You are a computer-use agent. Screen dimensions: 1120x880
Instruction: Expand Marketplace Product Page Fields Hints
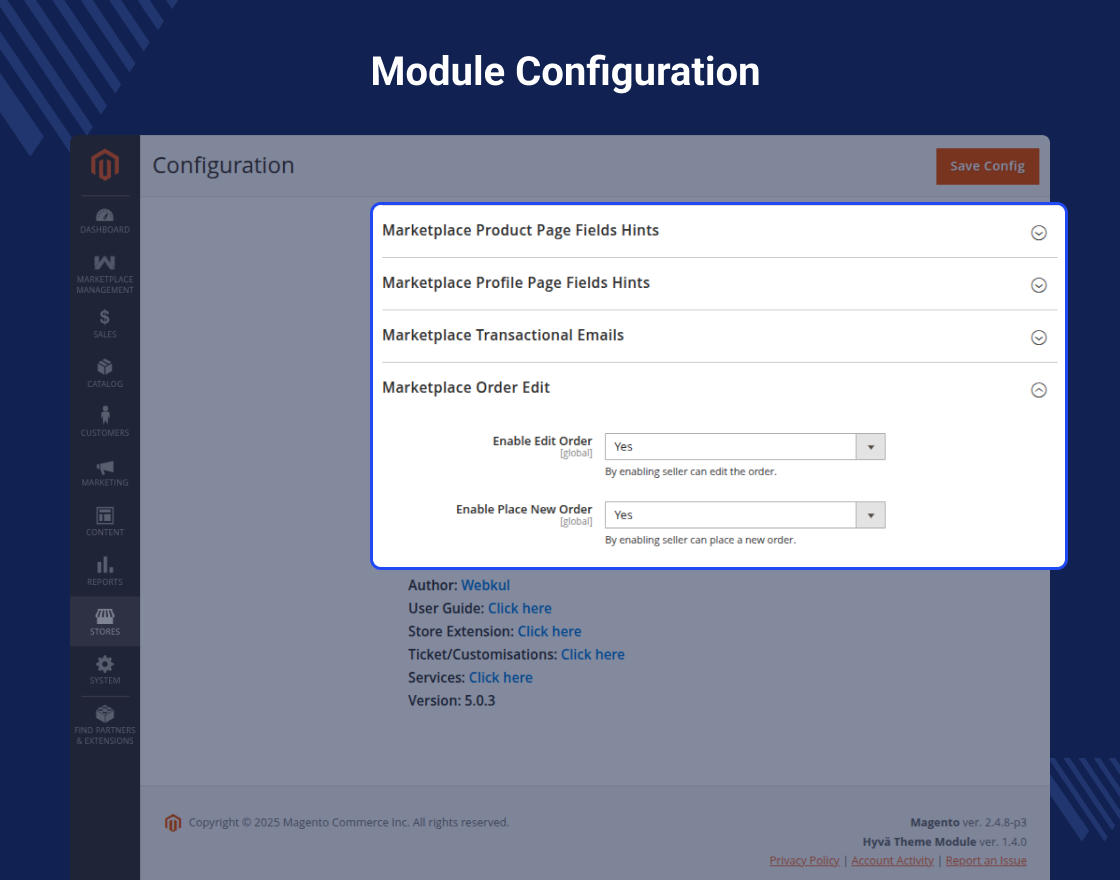(x=1038, y=232)
